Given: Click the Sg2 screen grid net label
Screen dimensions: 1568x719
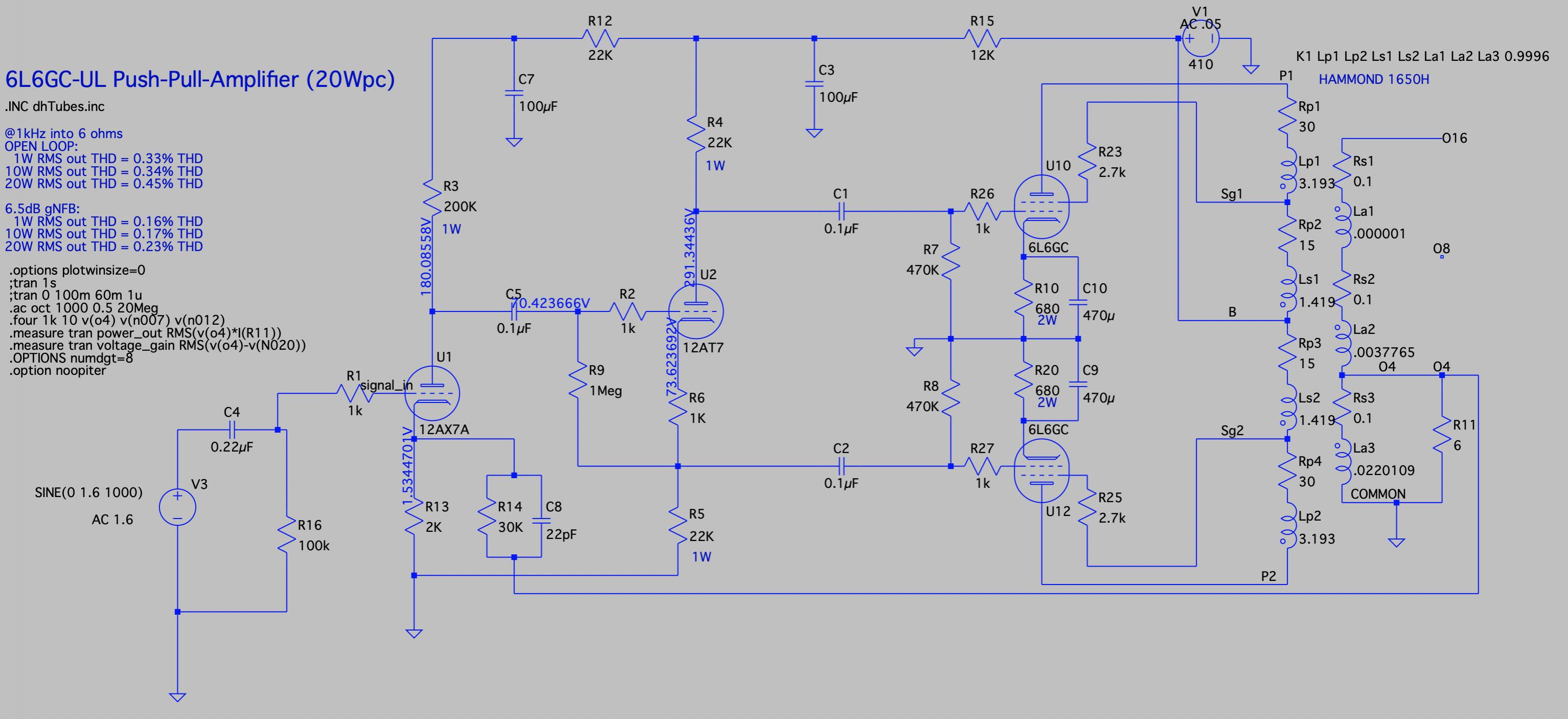Looking at the screenshot, I should click(x=1232, y=431).
